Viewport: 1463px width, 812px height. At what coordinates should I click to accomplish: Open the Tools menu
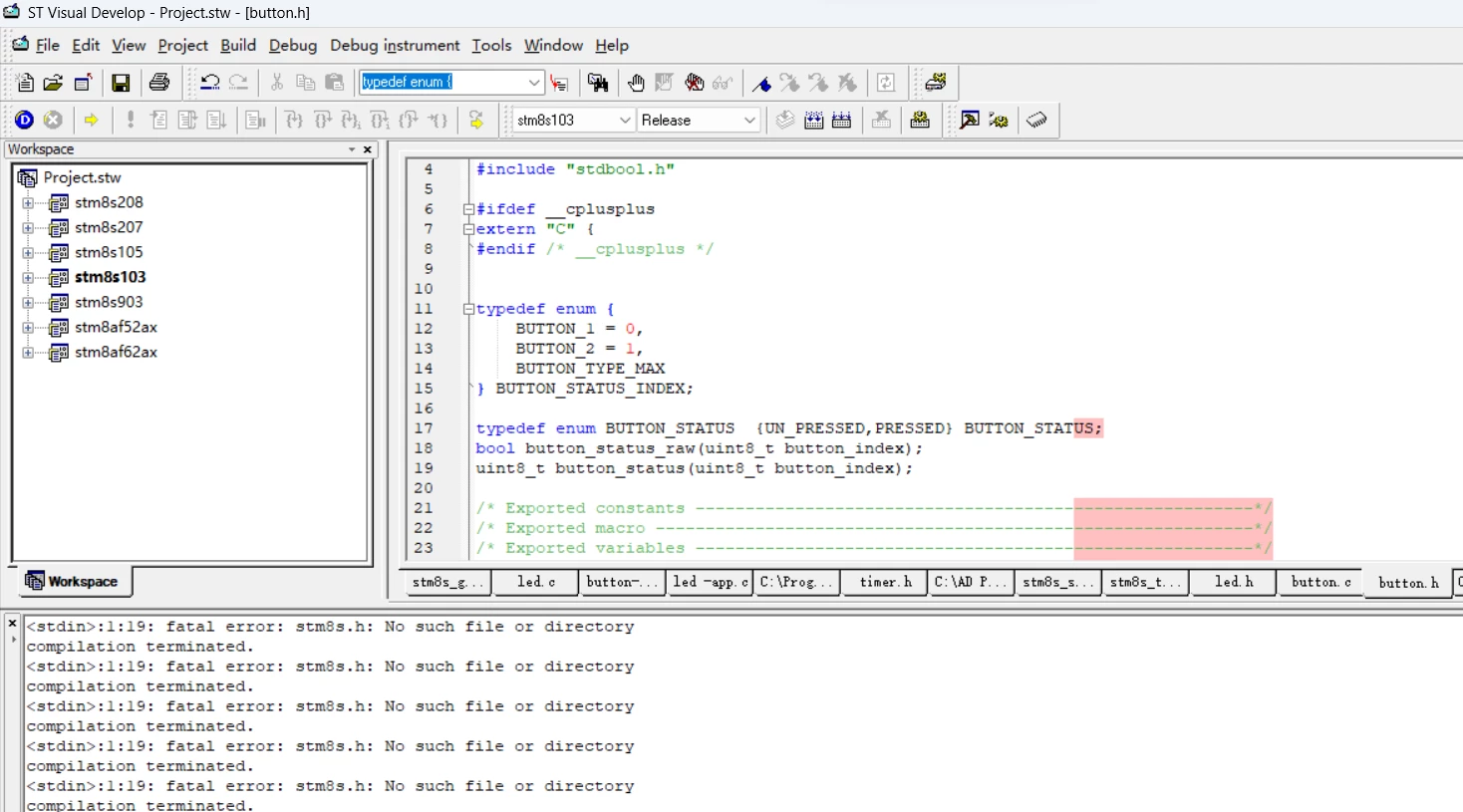491,46
